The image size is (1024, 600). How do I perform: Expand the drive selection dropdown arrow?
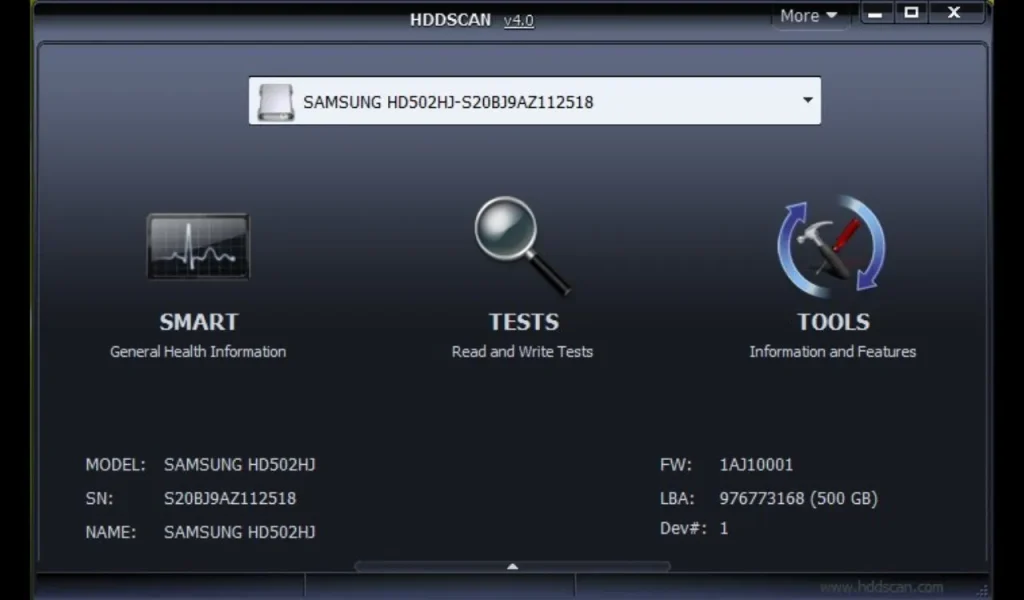point(808,101)
